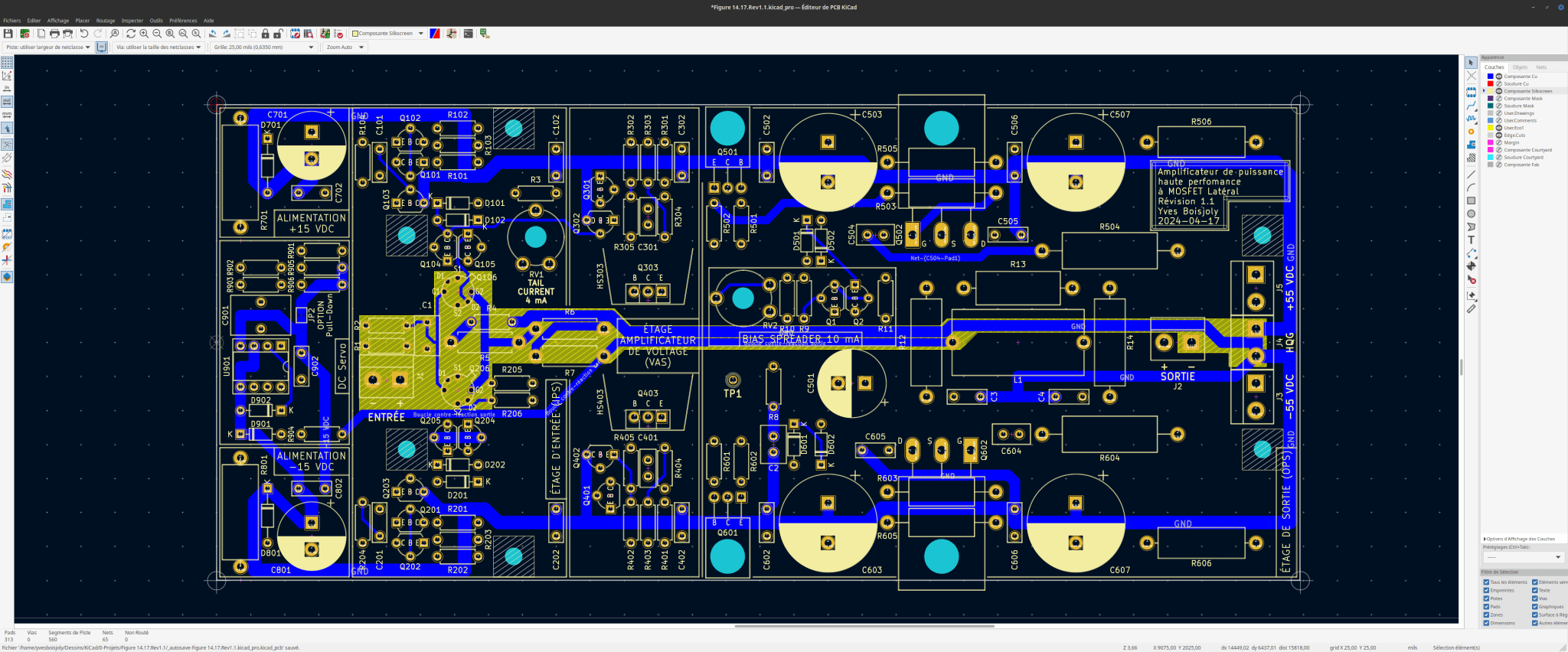This screenshot has height=652, width=1568.
Task: Open the Préréglages presets dropdown
Action: (x=1523, y=557)
